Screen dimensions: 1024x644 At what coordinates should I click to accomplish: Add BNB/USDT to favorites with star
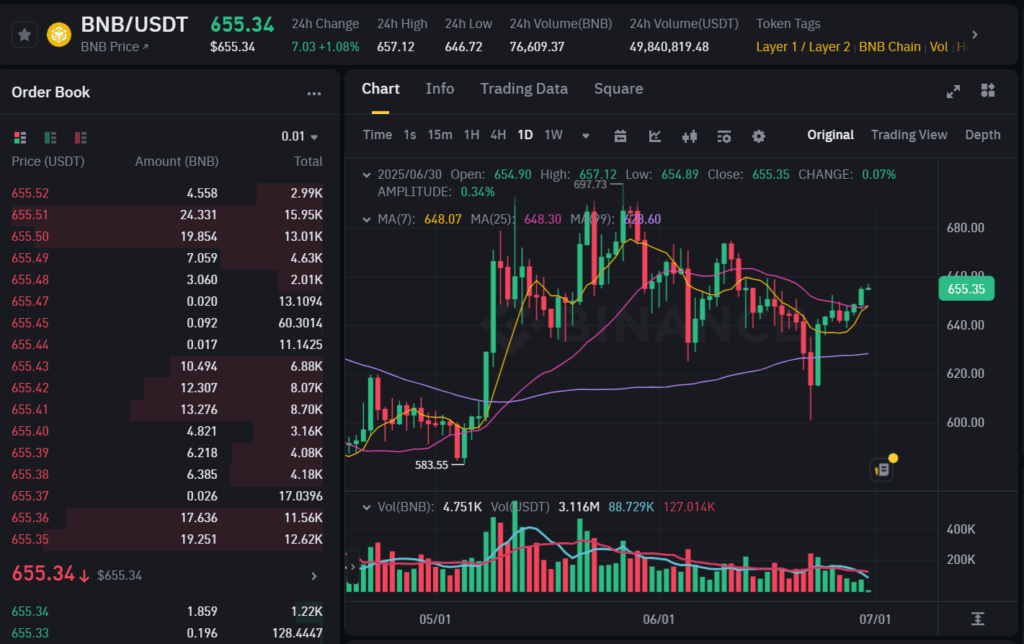coord(25,35)
